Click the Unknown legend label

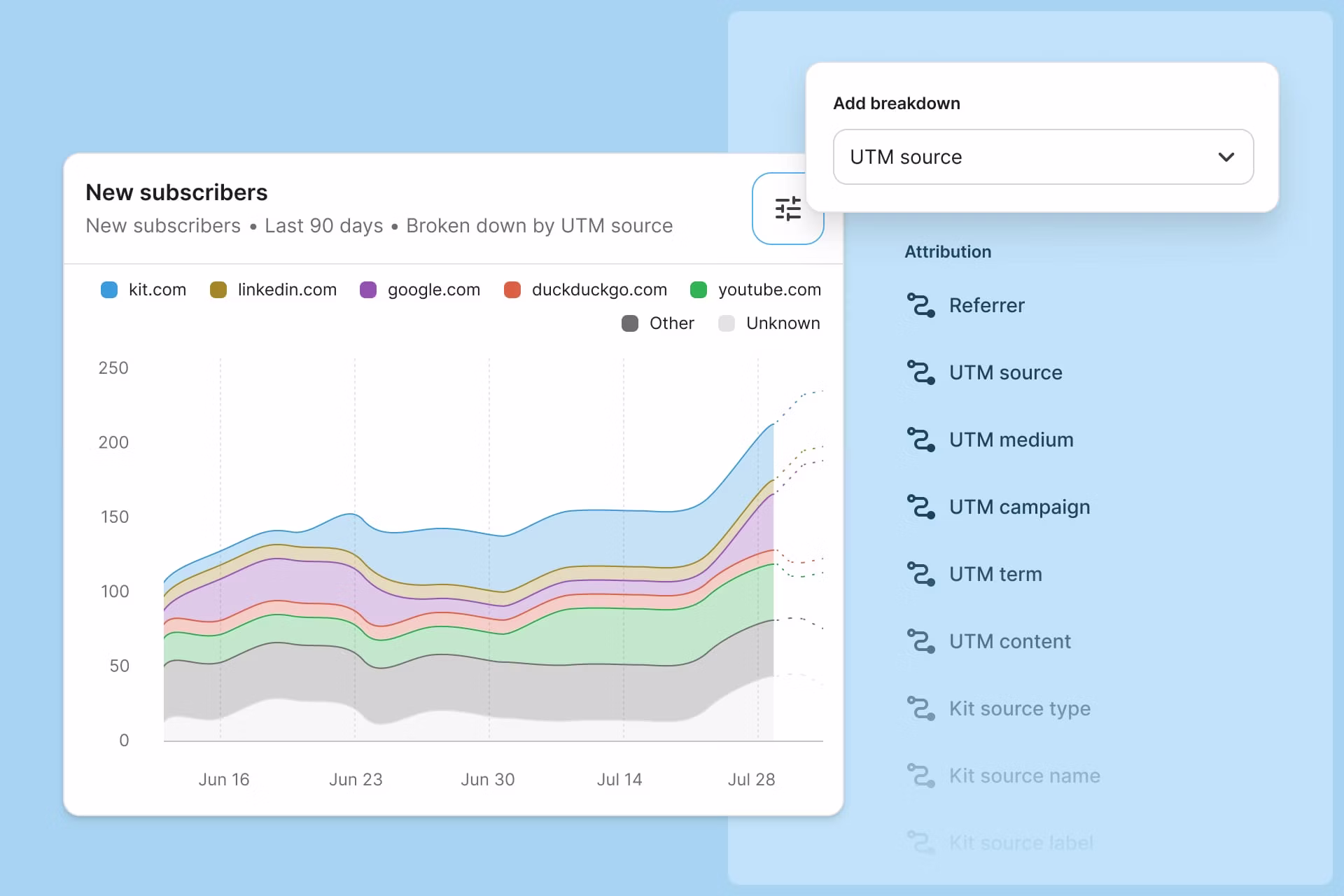coord(783,323)
